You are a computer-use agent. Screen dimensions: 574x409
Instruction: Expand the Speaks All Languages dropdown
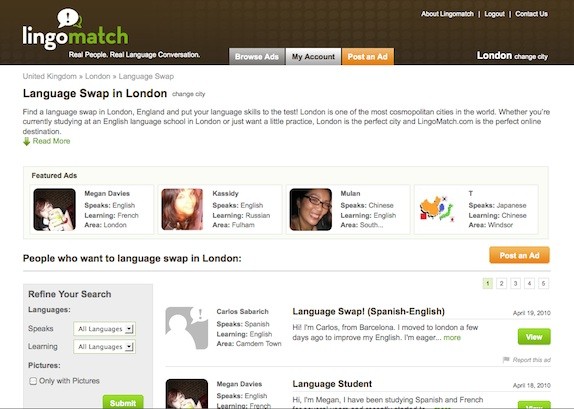pos(104,329)
